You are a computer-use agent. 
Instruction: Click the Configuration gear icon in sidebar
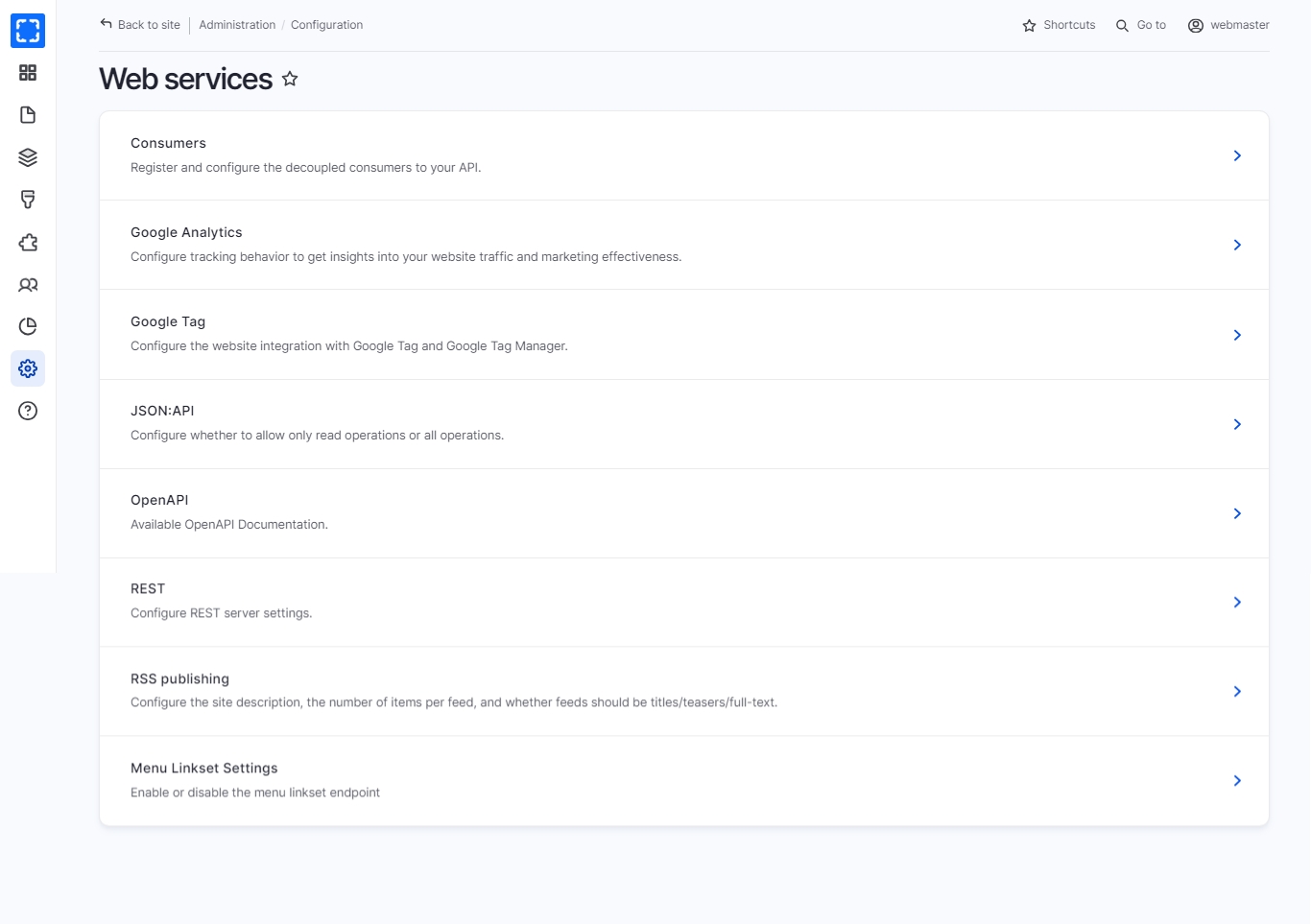[28, 368]
